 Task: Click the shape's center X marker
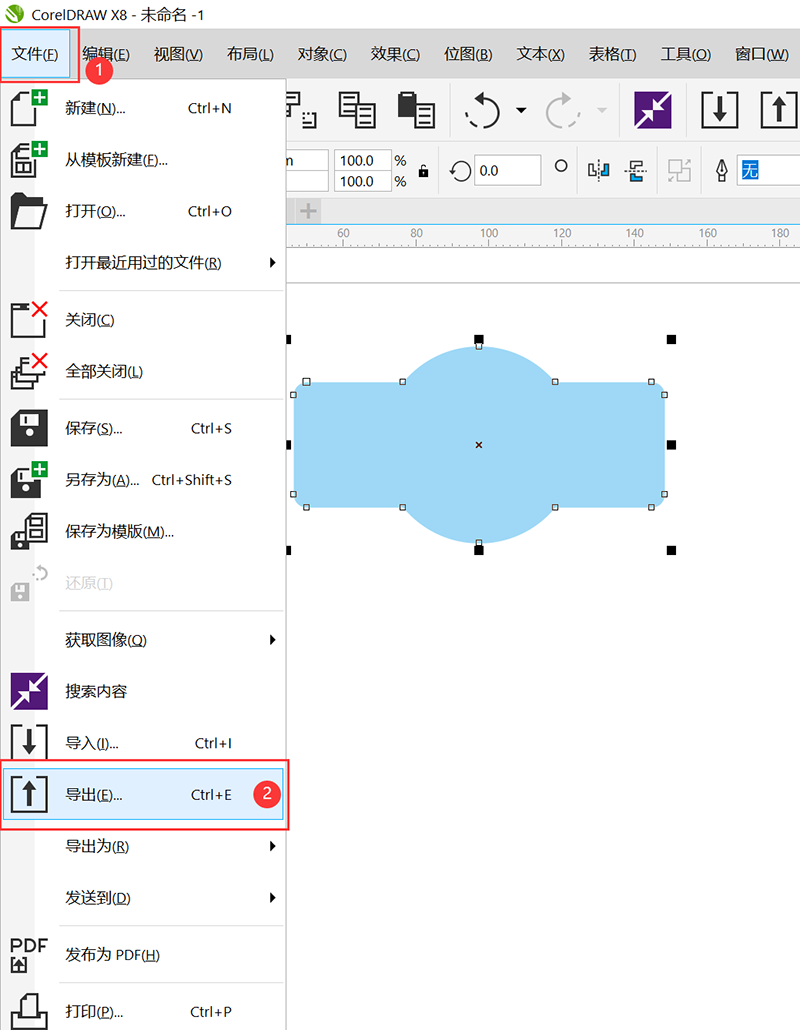pos(479,445)
